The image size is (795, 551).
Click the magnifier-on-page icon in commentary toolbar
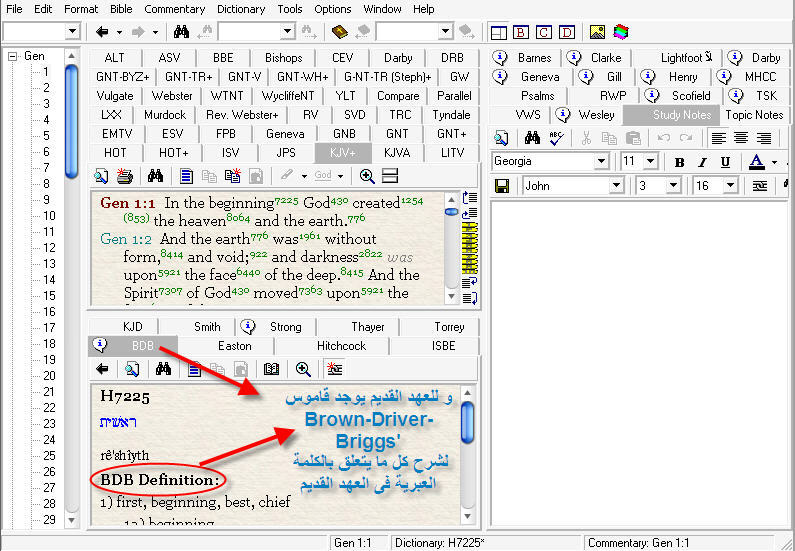click(501, 137)
